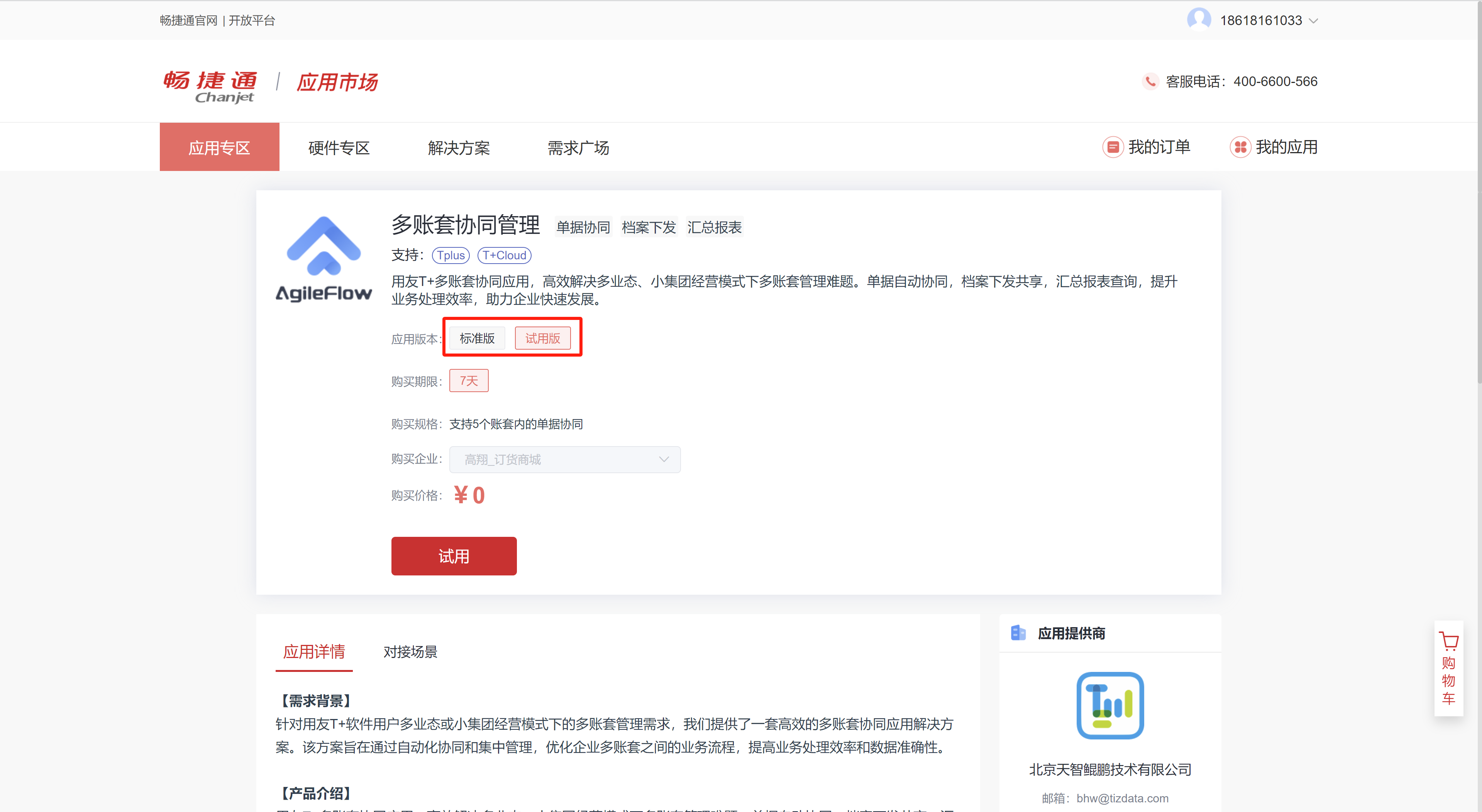Screen dimensions: 1482x812
Task: Switch to the 应用详情 tab
Action: pos(314,652)
